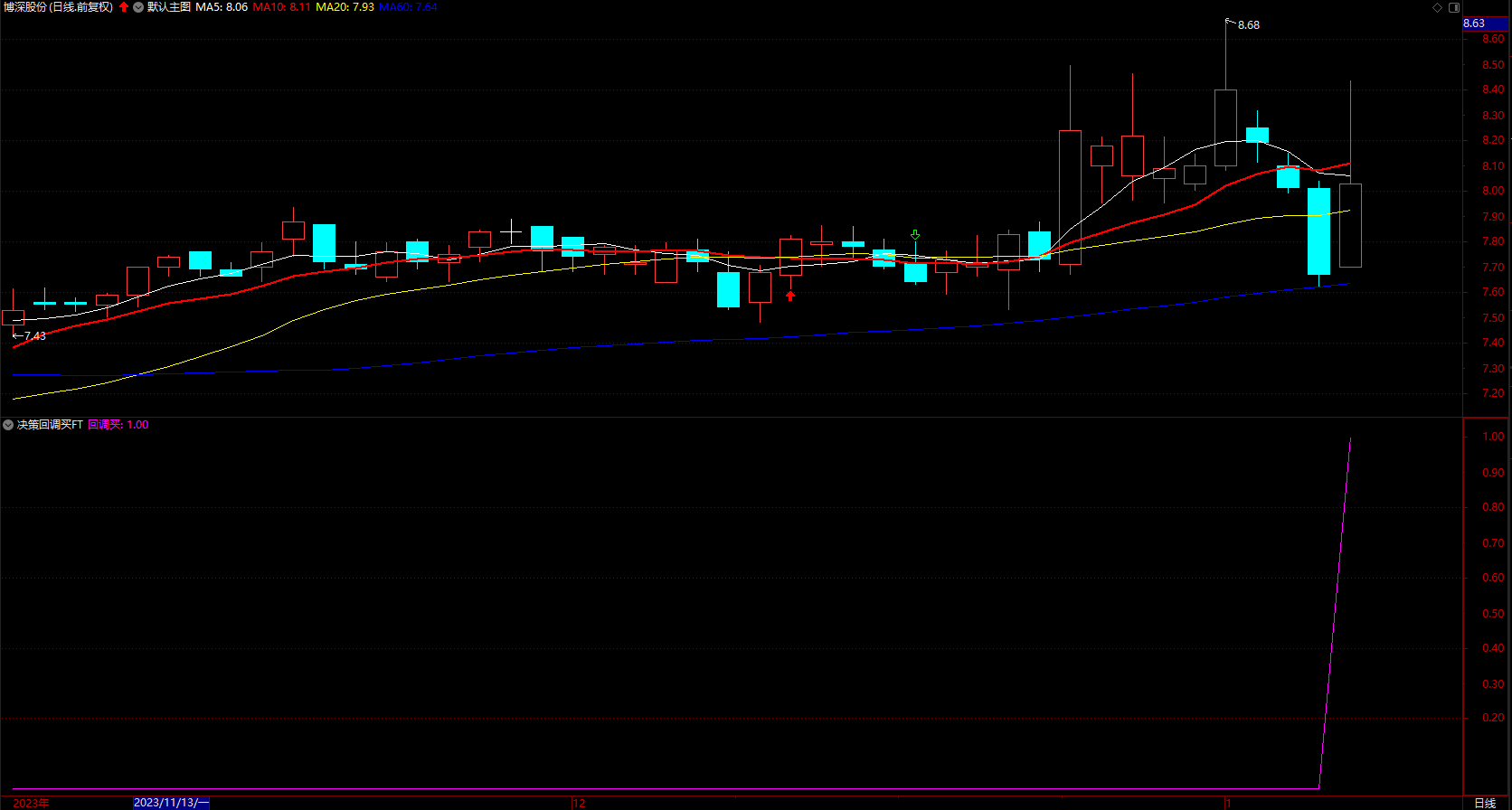Viewport: 1512px width, 810px height.
Task: Open the 决策回调买FT indicator dropdown arrow
Action: (8, 425)
